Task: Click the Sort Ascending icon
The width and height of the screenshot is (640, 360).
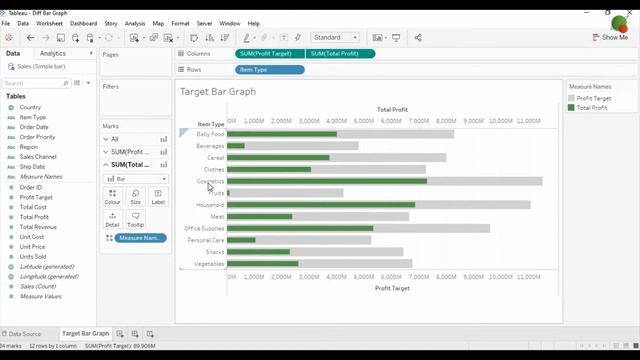Action: (x=209, y=38)
